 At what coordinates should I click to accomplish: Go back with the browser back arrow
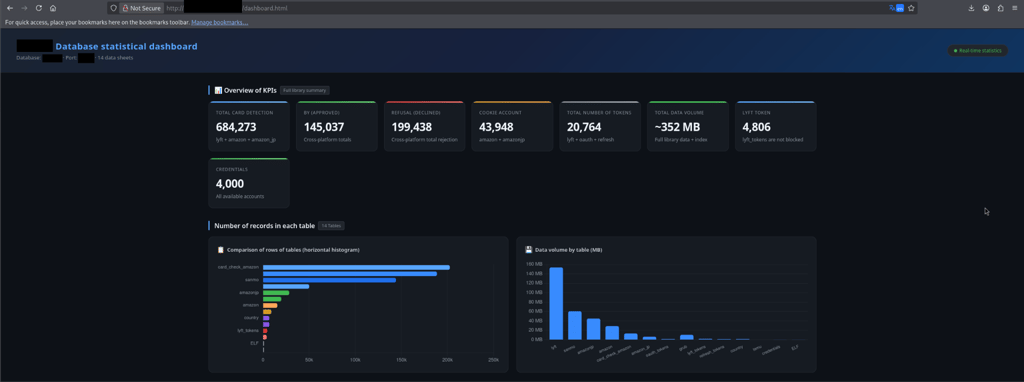[x=9, y=8]
